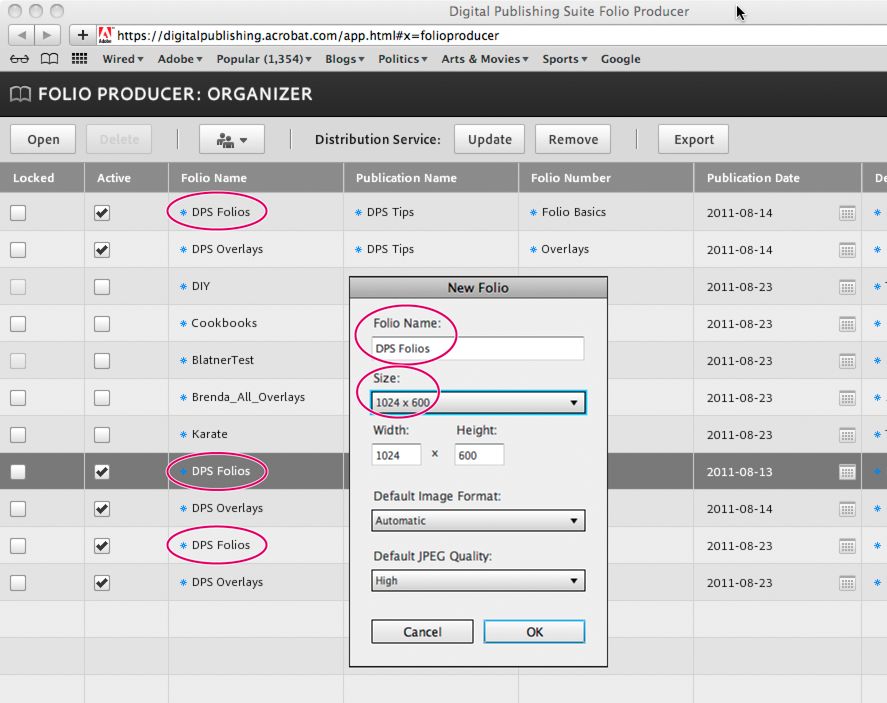Toggle Locked checkbox in first DPS Folios row
This screenshot has width=887, height=703.
[x=18, y=213]
